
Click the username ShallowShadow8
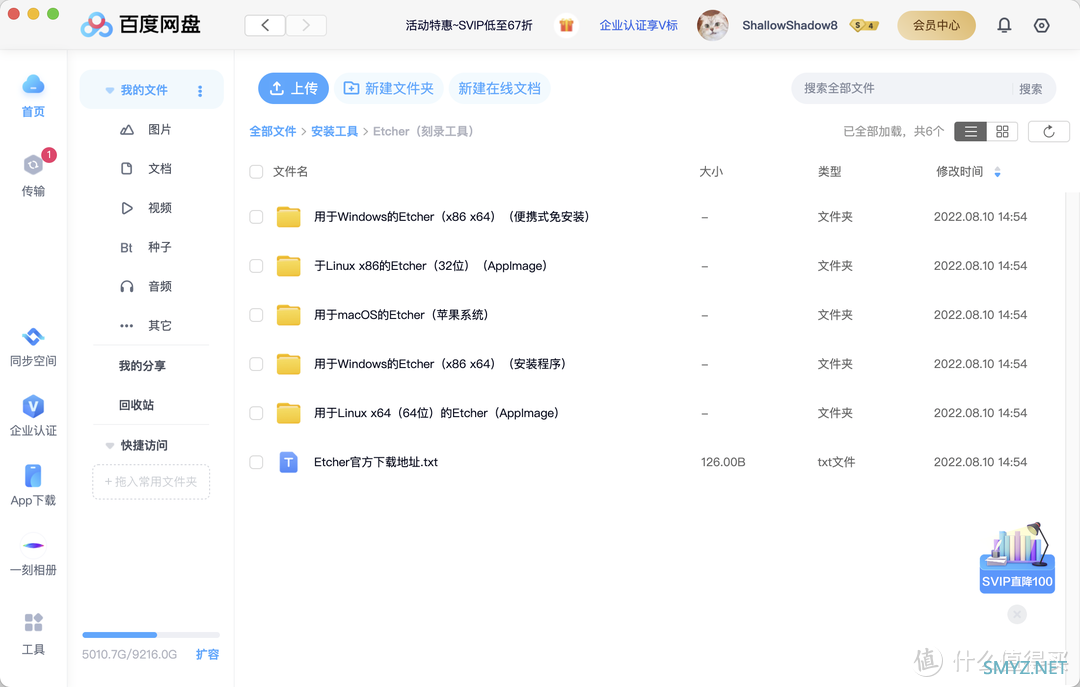790,25
